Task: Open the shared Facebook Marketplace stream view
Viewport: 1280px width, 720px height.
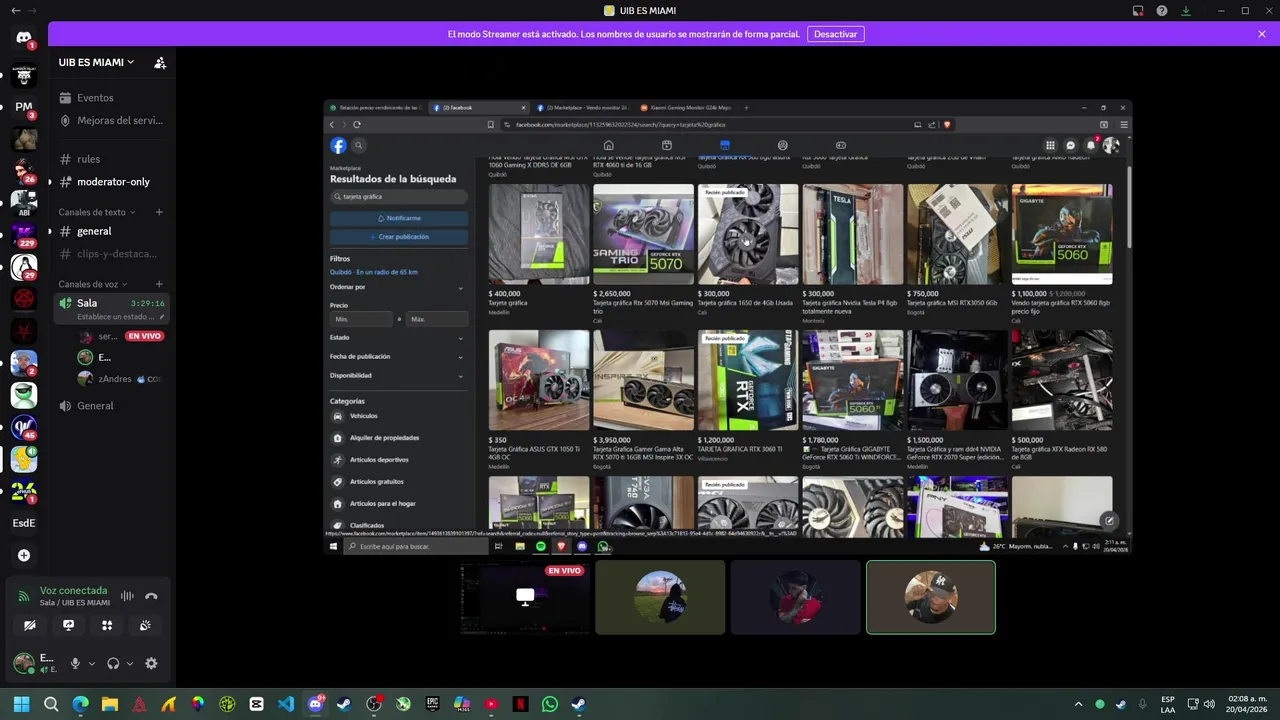Action: pos(728,326)
